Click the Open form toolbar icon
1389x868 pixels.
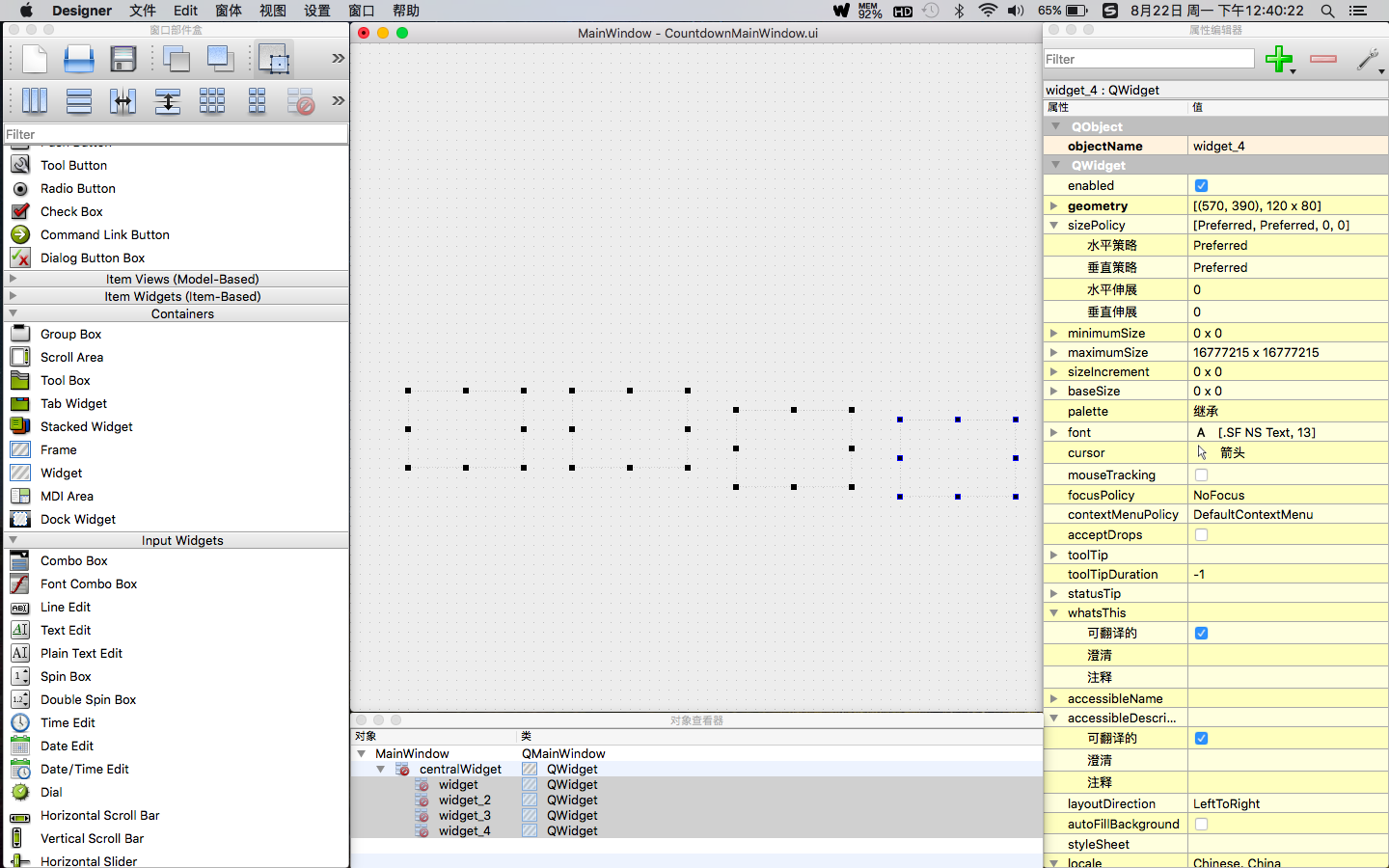(79, 59)
